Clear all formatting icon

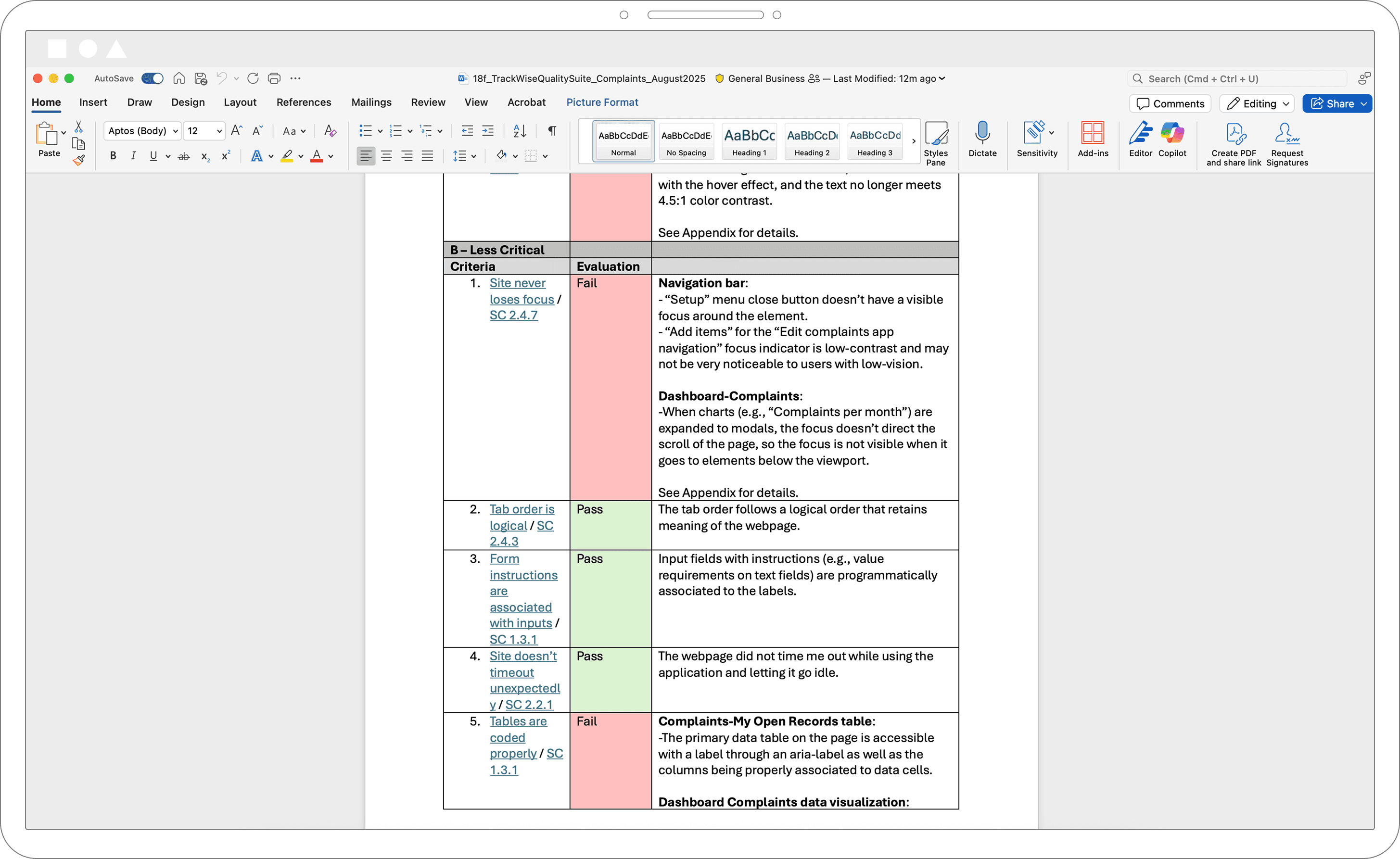pyautogui.click(x=330, y=131)
